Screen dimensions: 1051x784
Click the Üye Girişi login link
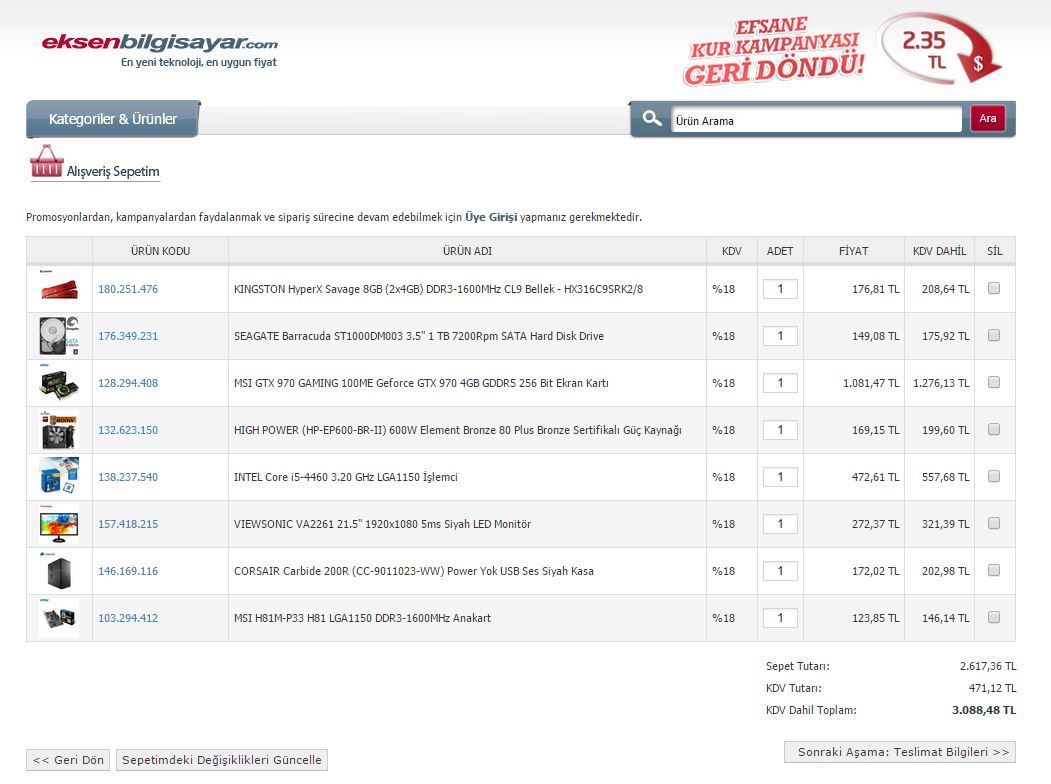491,217
